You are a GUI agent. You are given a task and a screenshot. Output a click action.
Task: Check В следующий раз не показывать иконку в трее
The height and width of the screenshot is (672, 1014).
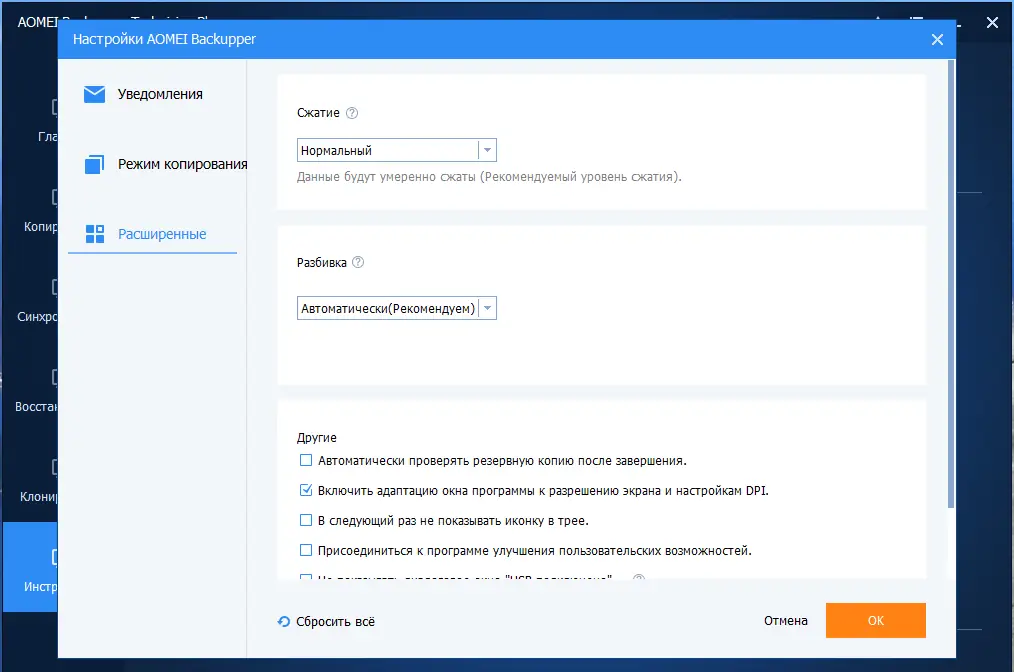306,520
